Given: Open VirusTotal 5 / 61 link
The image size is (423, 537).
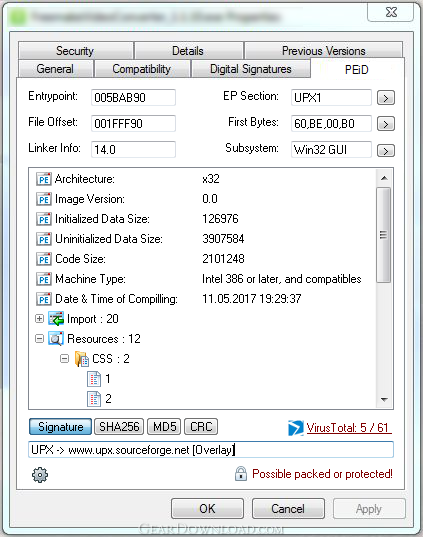Looking at the screenshot, I should 349,428.
